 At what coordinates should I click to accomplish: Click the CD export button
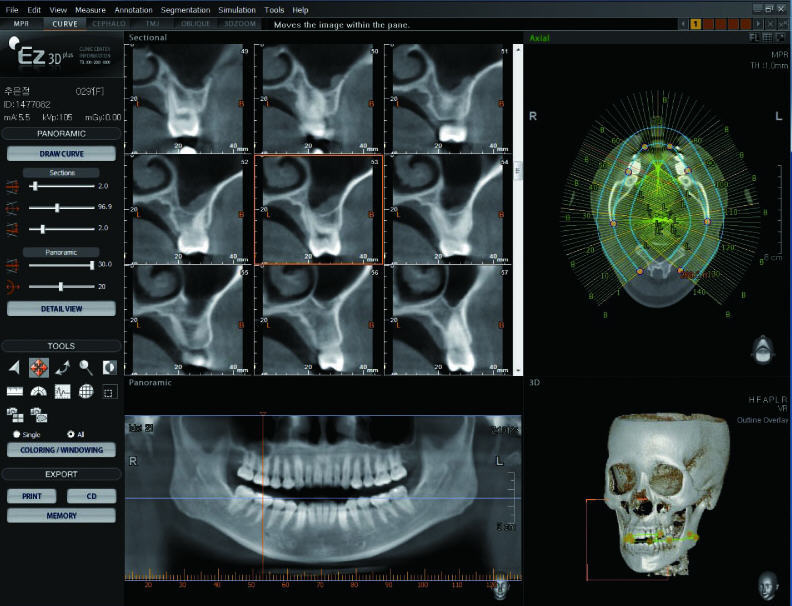click(x=91, y=496)
